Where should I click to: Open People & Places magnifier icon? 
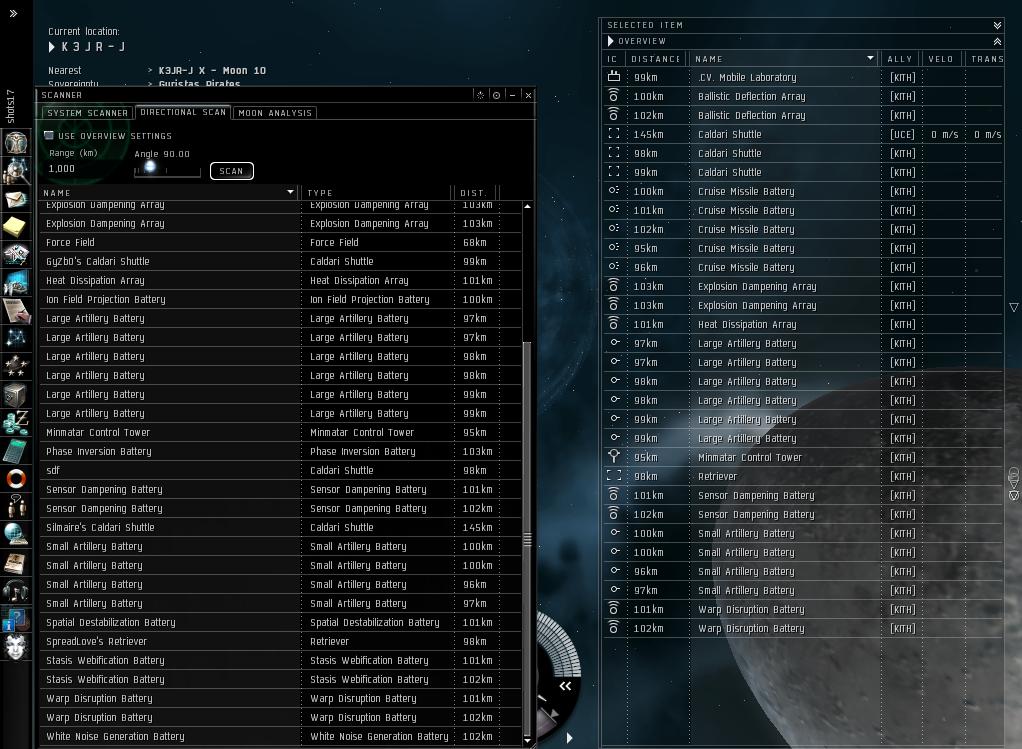click(16, 171)
